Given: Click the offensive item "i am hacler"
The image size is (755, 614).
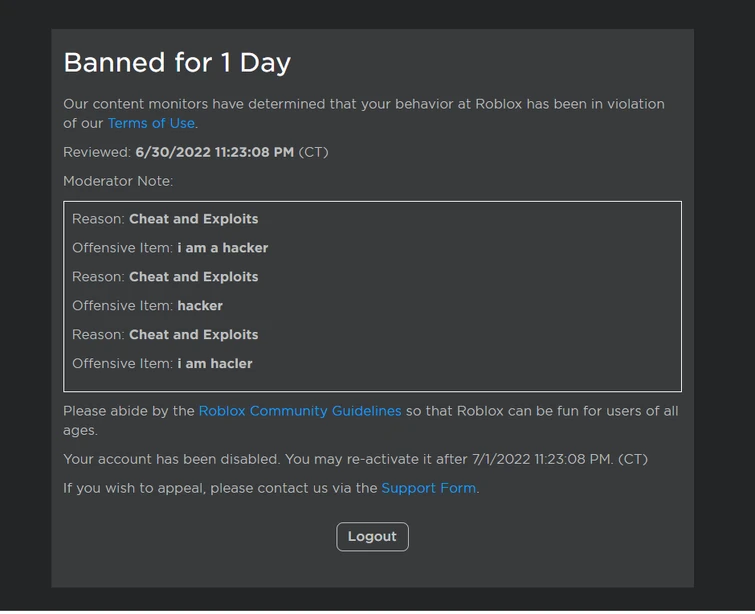Looking at the screenshot, I should tap(214, 364).
